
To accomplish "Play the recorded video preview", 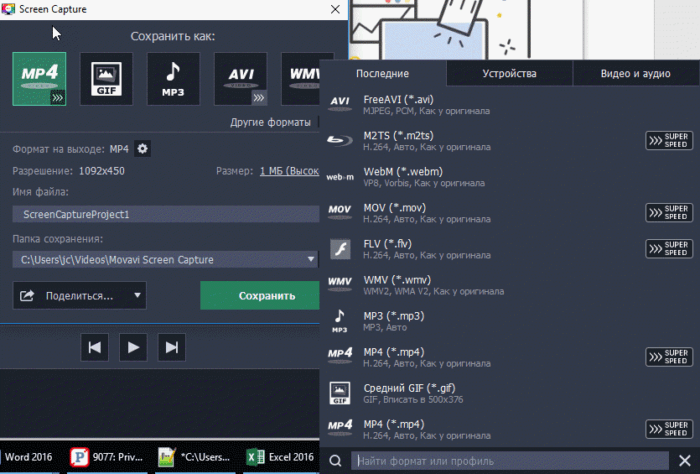I will coord(133,347).
